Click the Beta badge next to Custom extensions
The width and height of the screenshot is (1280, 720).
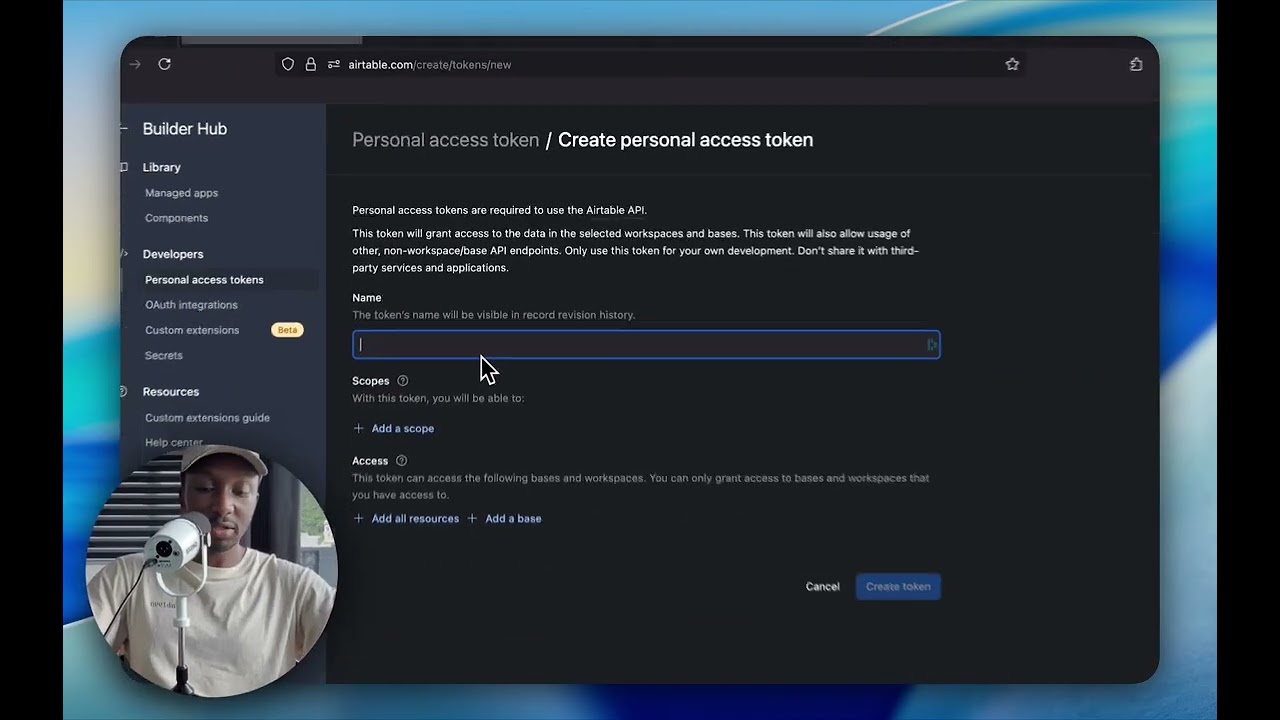[x=287, y=330]
